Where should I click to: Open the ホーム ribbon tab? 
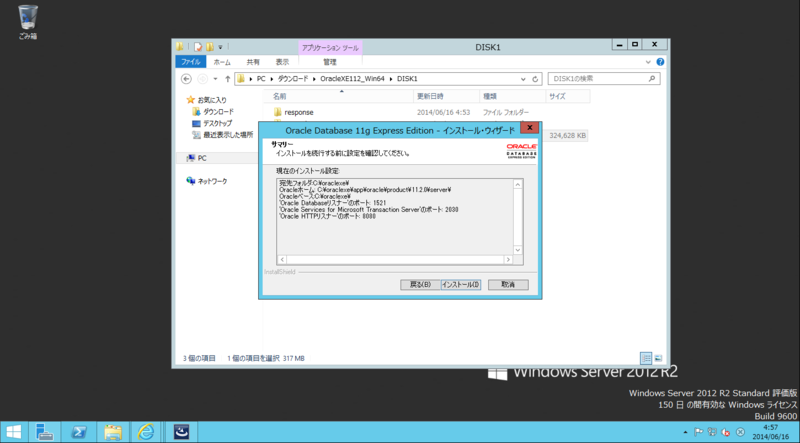point(222,62)
